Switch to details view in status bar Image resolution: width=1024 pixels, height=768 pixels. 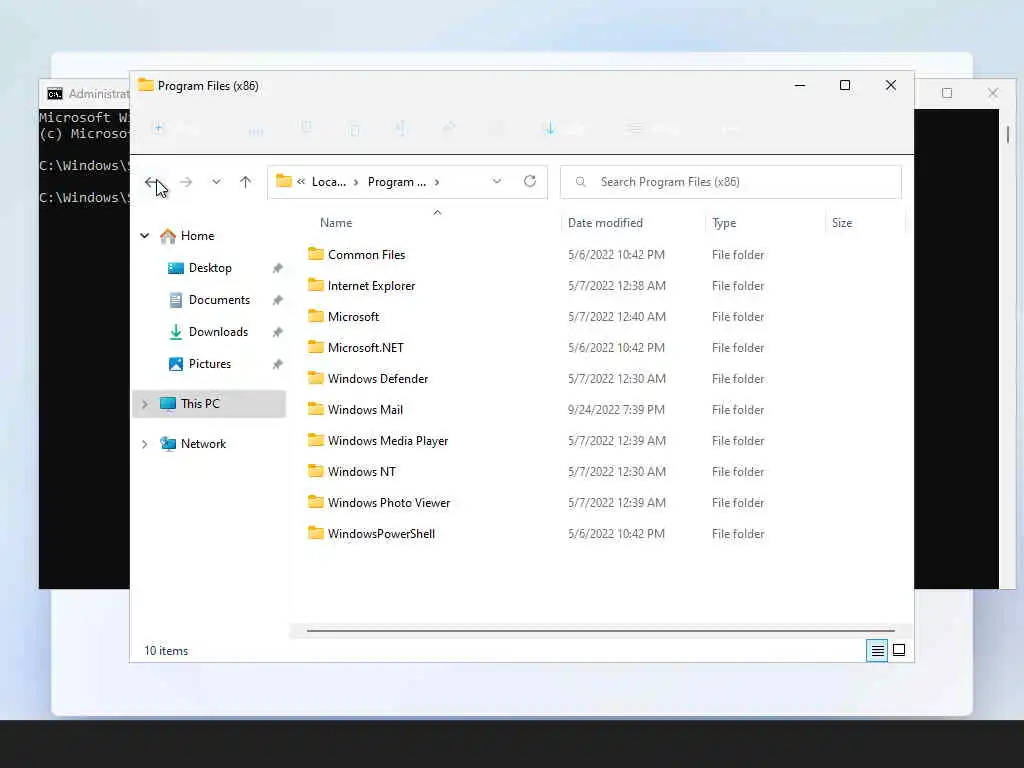877,650
